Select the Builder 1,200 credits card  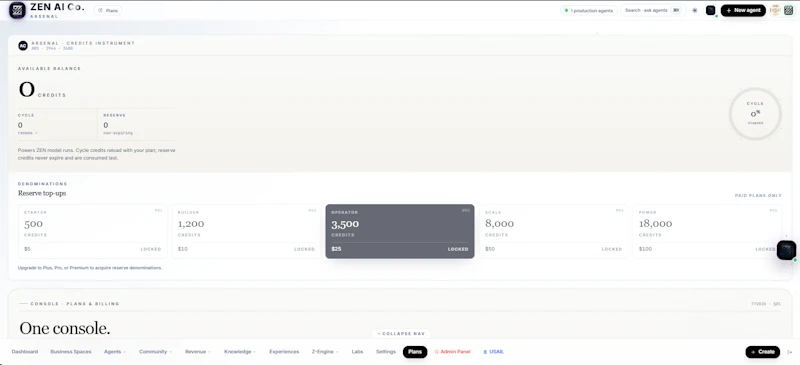point(246,231)
